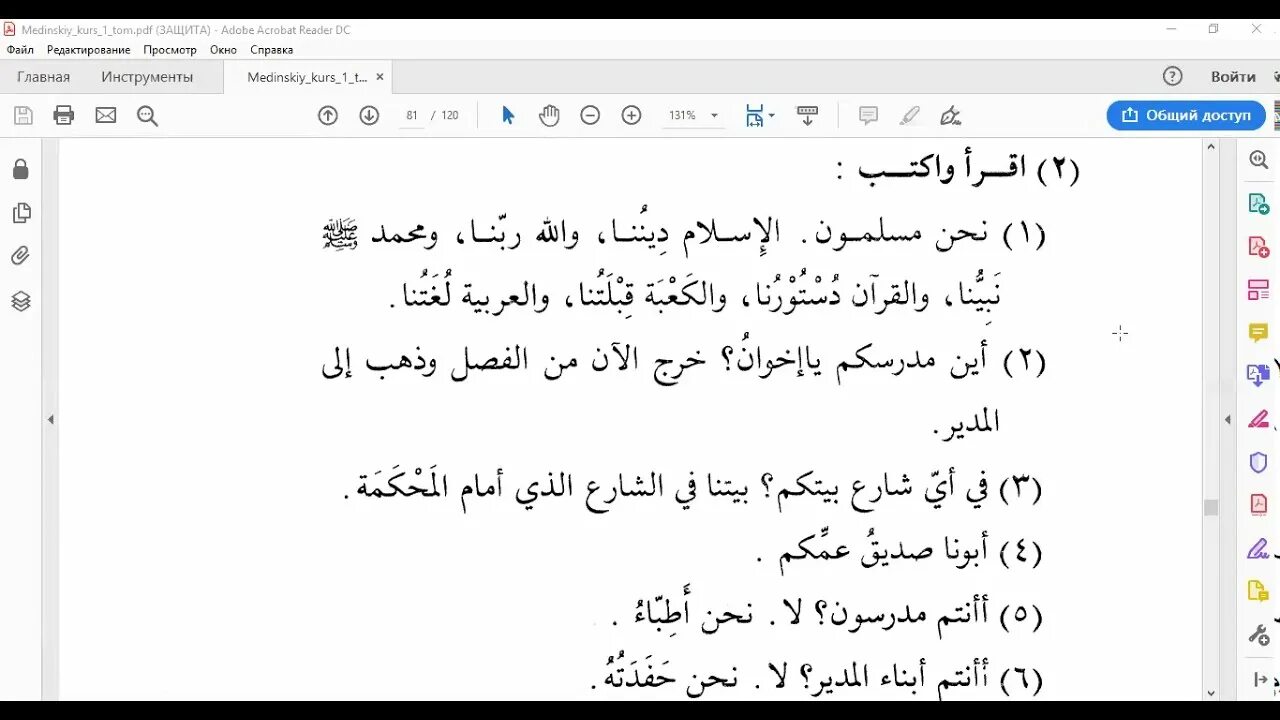Go to previous page arrow
Image resolution: width=1280 pixels, height=720 pixels.
328,116
